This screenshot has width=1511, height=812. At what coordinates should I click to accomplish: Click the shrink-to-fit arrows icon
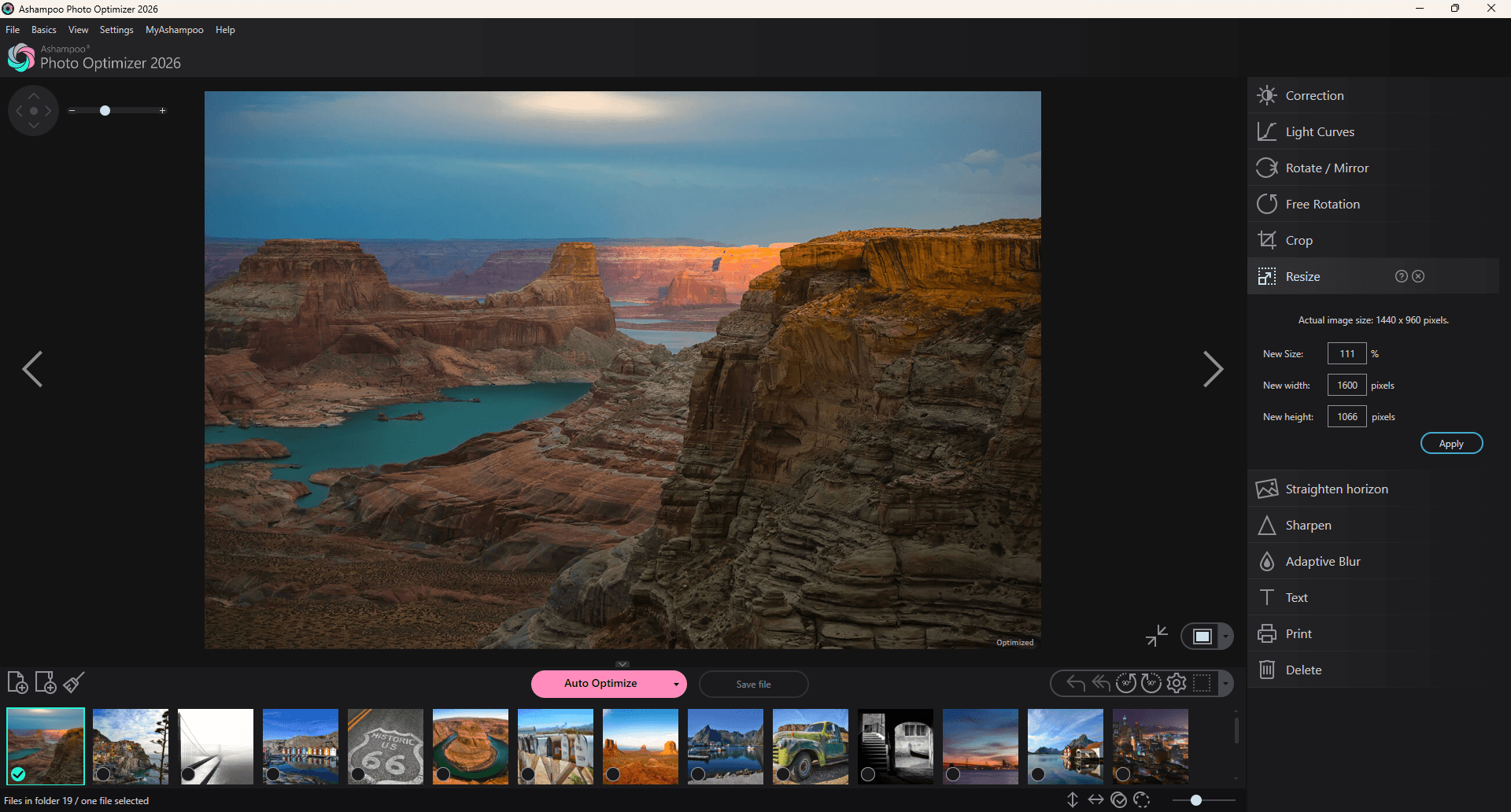point(1157,636)
